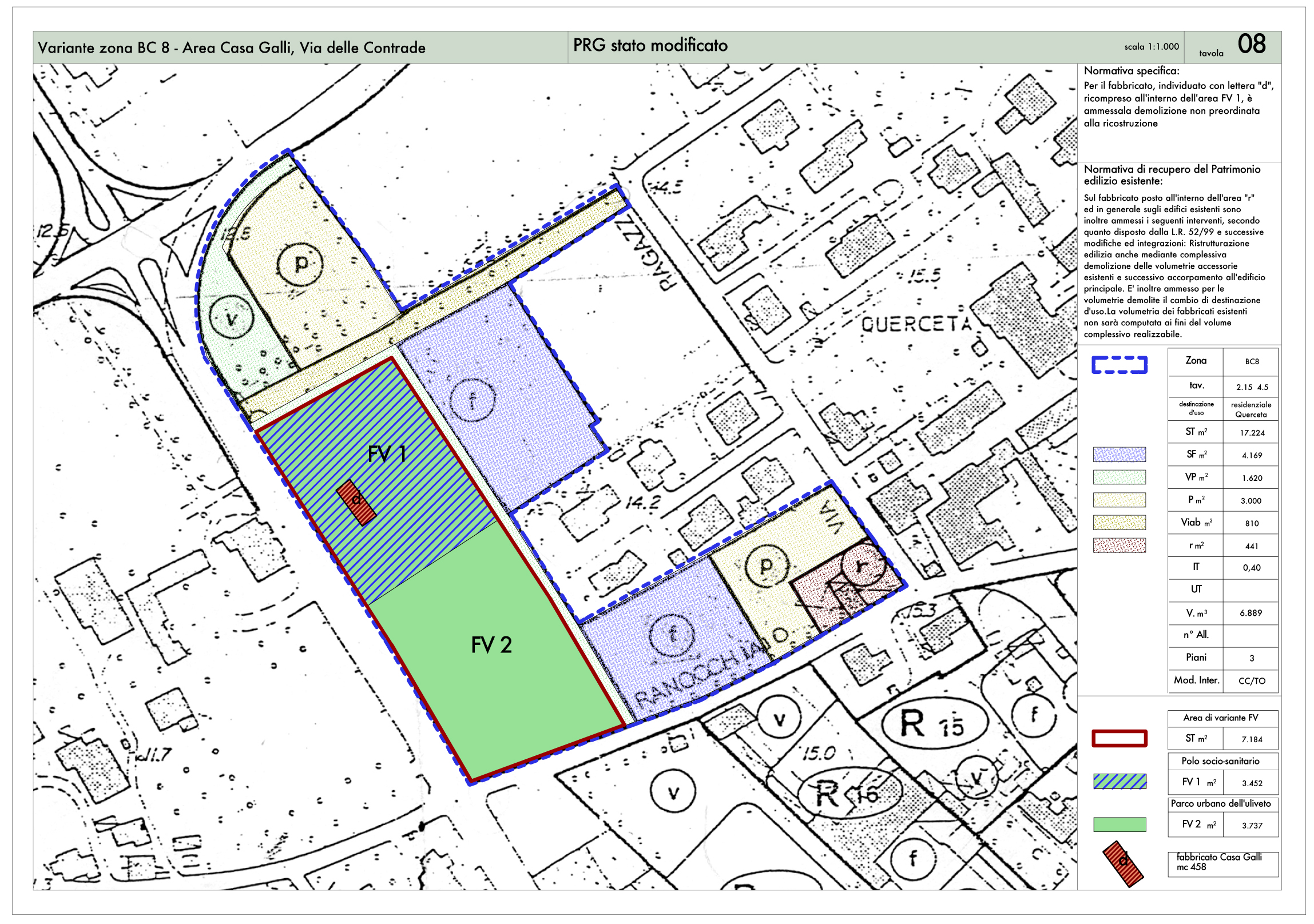
Task: Click the 'FV 2' label on the green map area
Action: [491, 646]
